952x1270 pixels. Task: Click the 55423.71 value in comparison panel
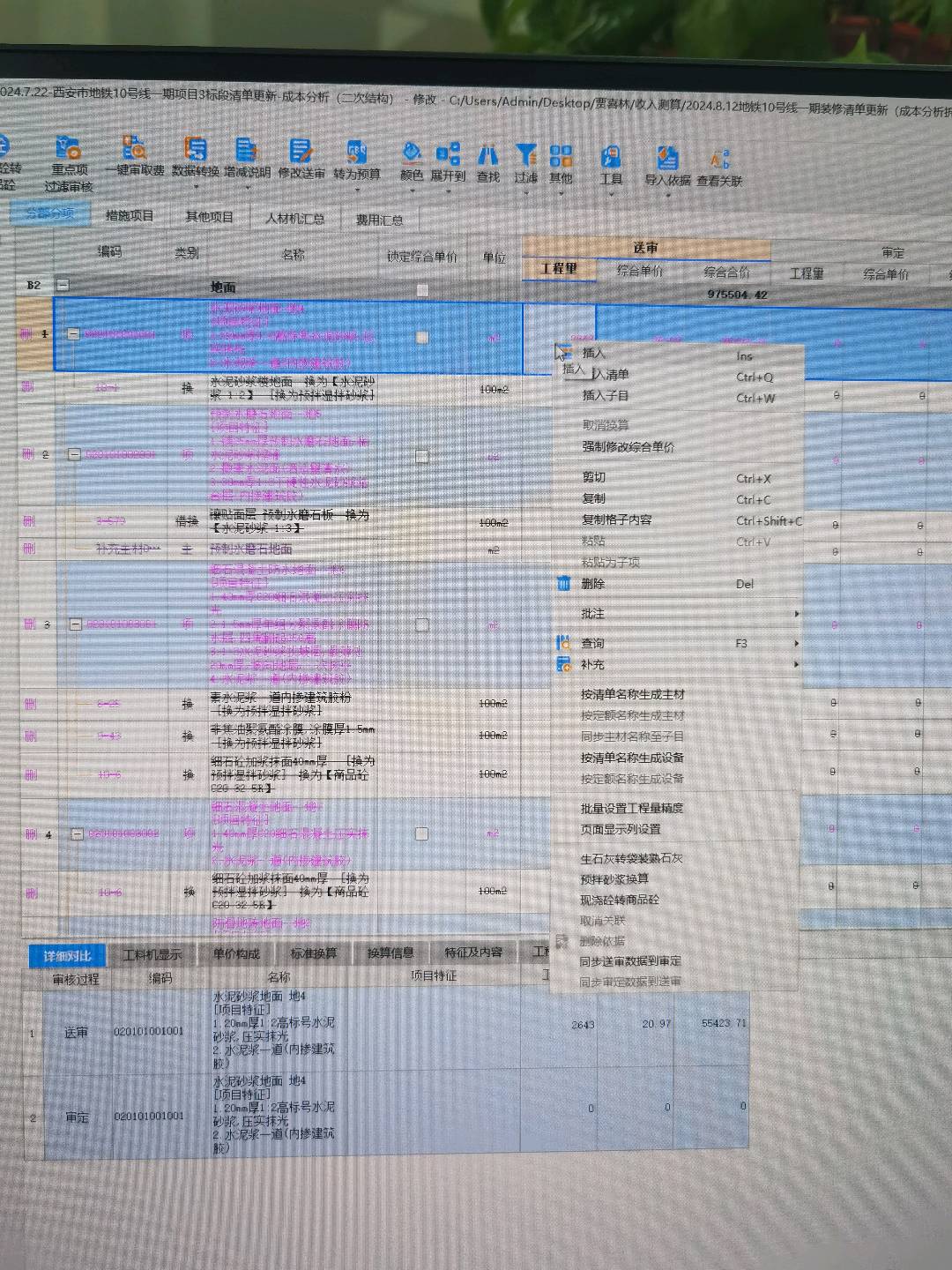pos(724,1023)
